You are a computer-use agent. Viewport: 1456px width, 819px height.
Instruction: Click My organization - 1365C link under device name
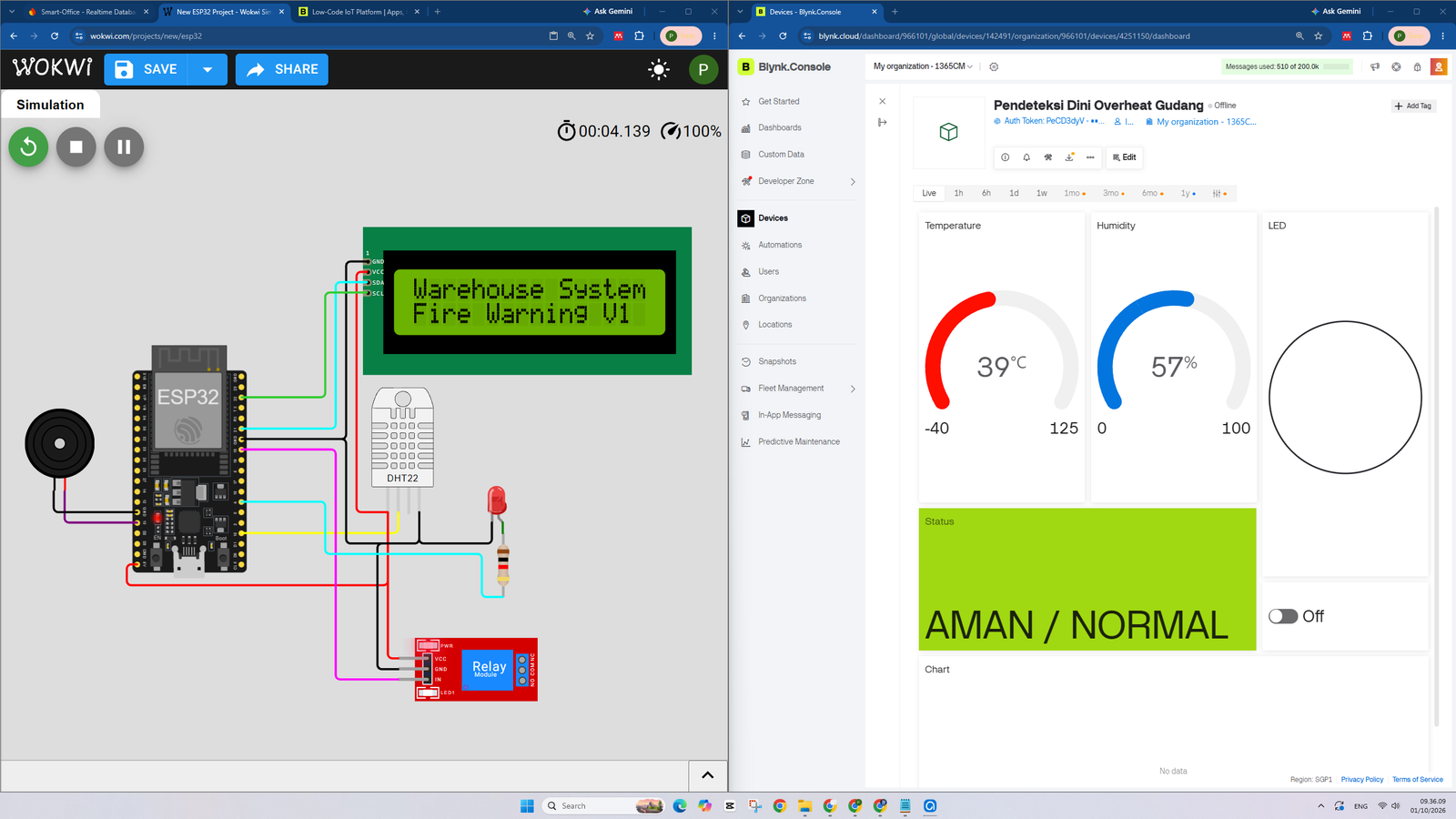[x=1201, y=122]
